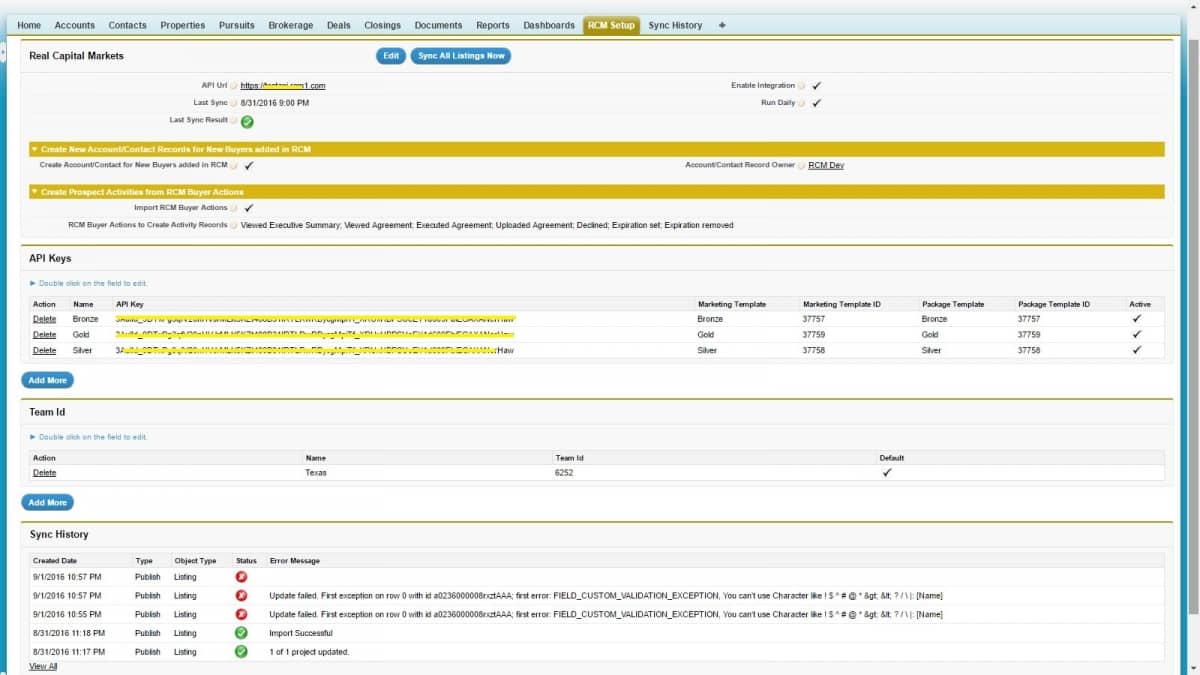
Task: Toggle Default checkmark for Texas team
Action: click(886, 473)
